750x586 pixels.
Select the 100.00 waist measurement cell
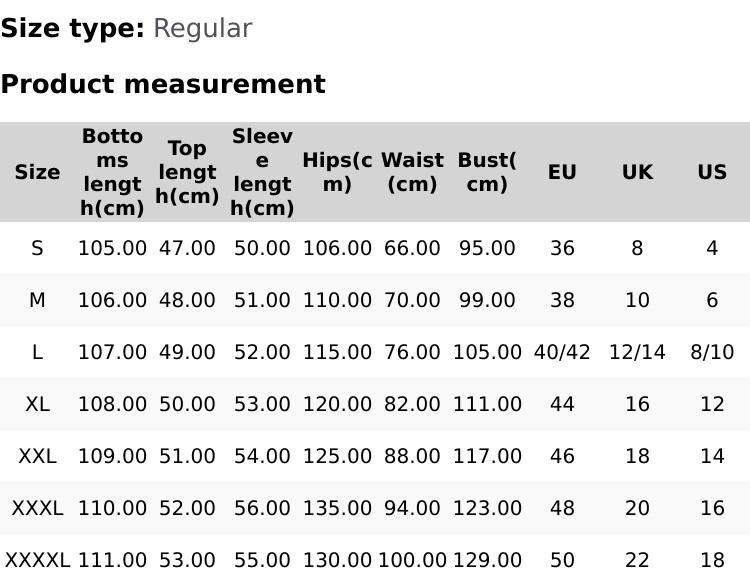click(412, 560)
